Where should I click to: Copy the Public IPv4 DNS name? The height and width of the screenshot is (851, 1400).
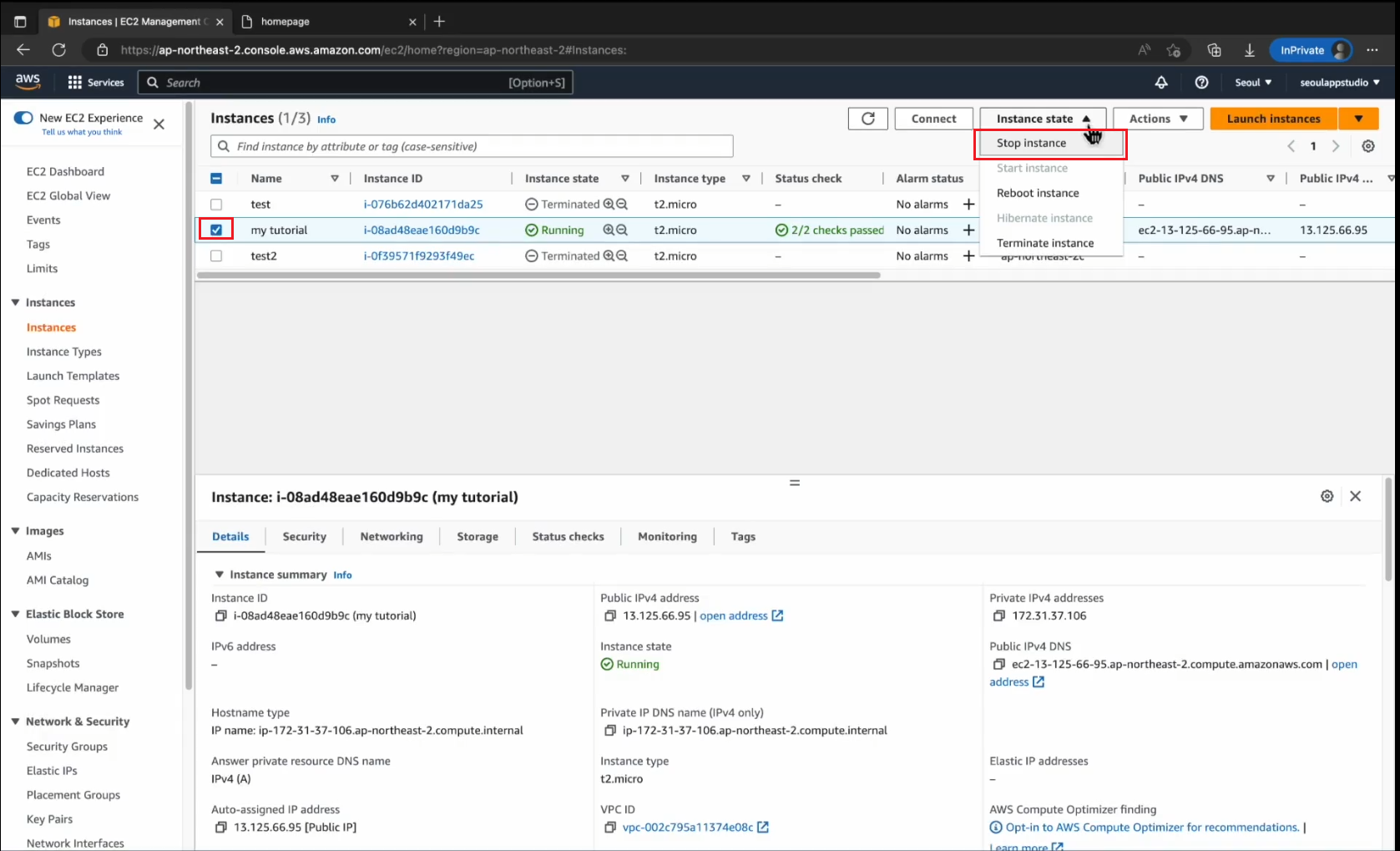point(998,664)
